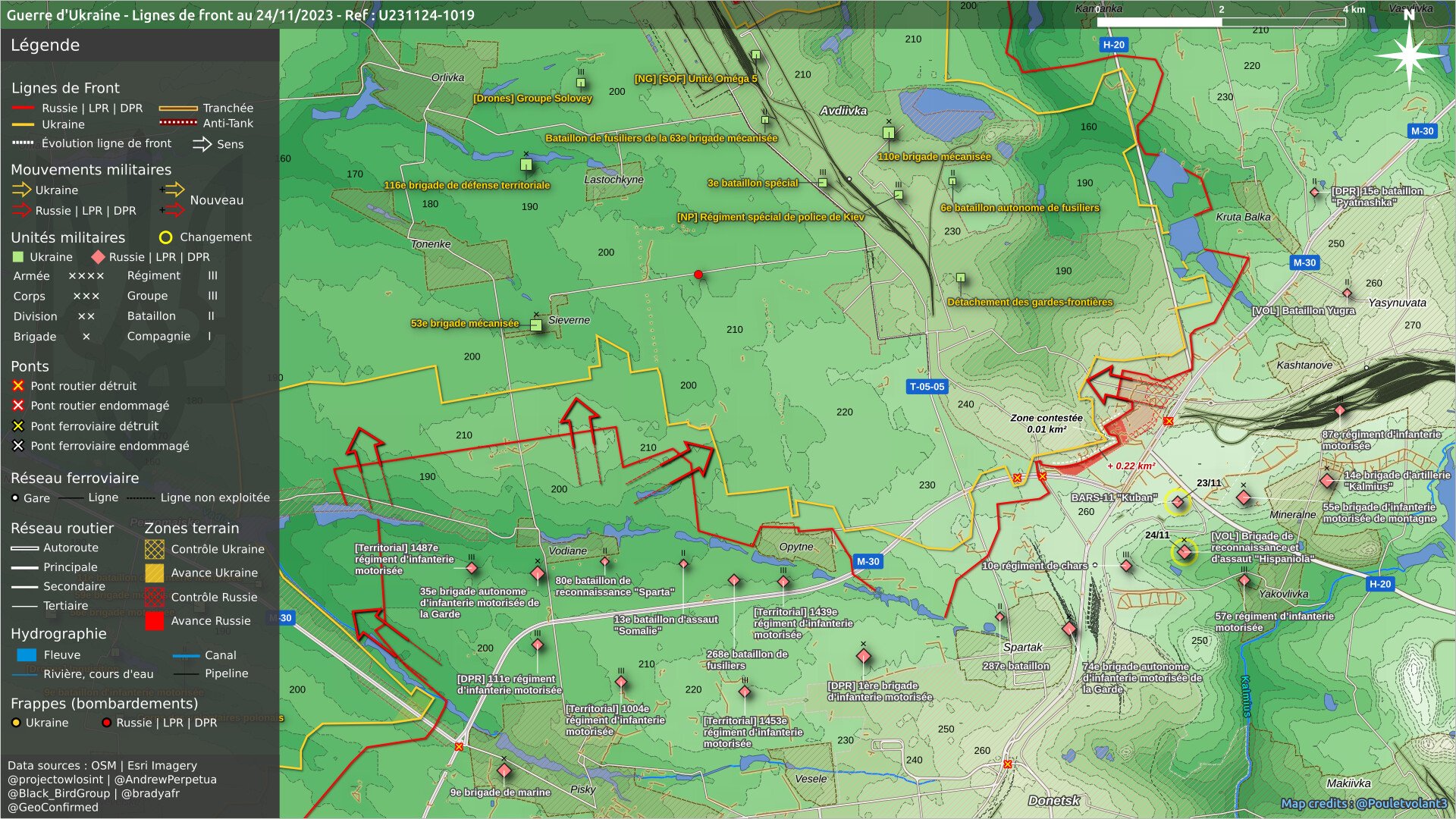This screenshot has width=1456, height=819.
Task: Click the Avdiivka town label
Action: pyautogui.click(x=843, y=111)
